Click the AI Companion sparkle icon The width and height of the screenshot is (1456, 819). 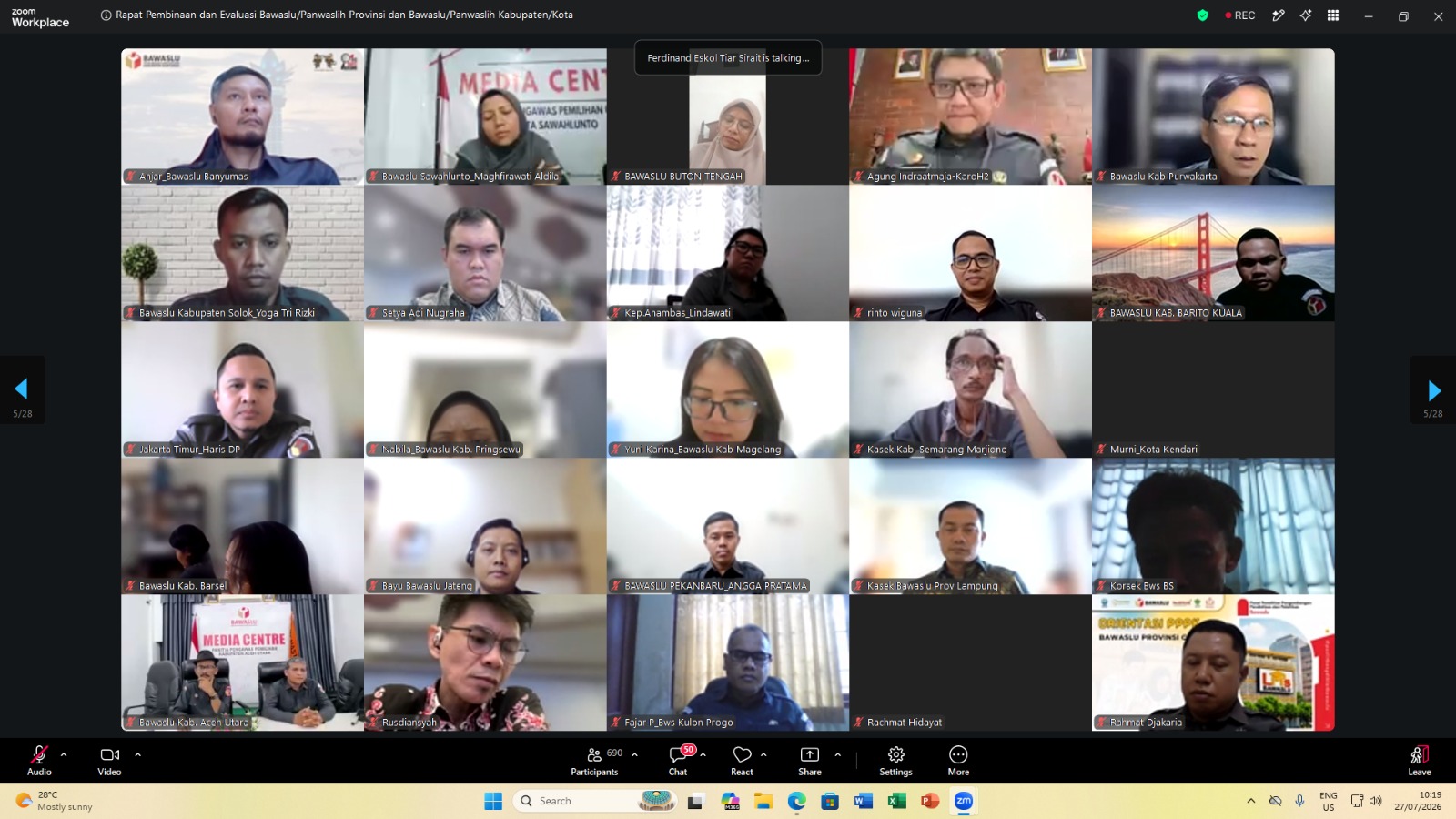[x=1306, y=15]
